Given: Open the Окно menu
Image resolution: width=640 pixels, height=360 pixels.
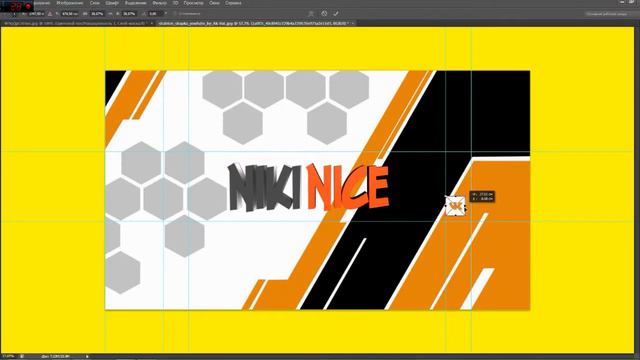Looking at the screenshot, I should click(x=214, y=3).
